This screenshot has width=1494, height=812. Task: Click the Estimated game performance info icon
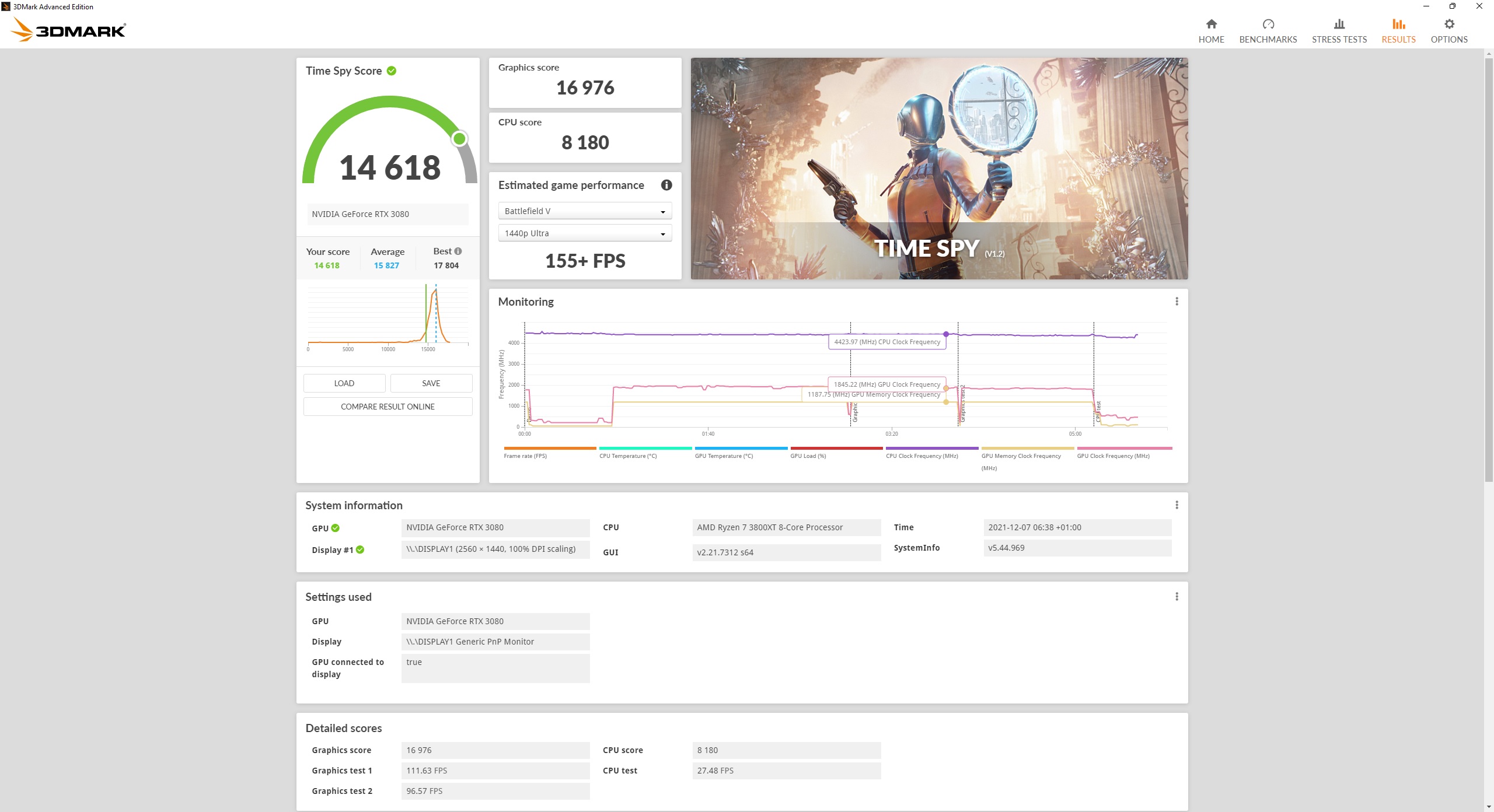(666, 185)
